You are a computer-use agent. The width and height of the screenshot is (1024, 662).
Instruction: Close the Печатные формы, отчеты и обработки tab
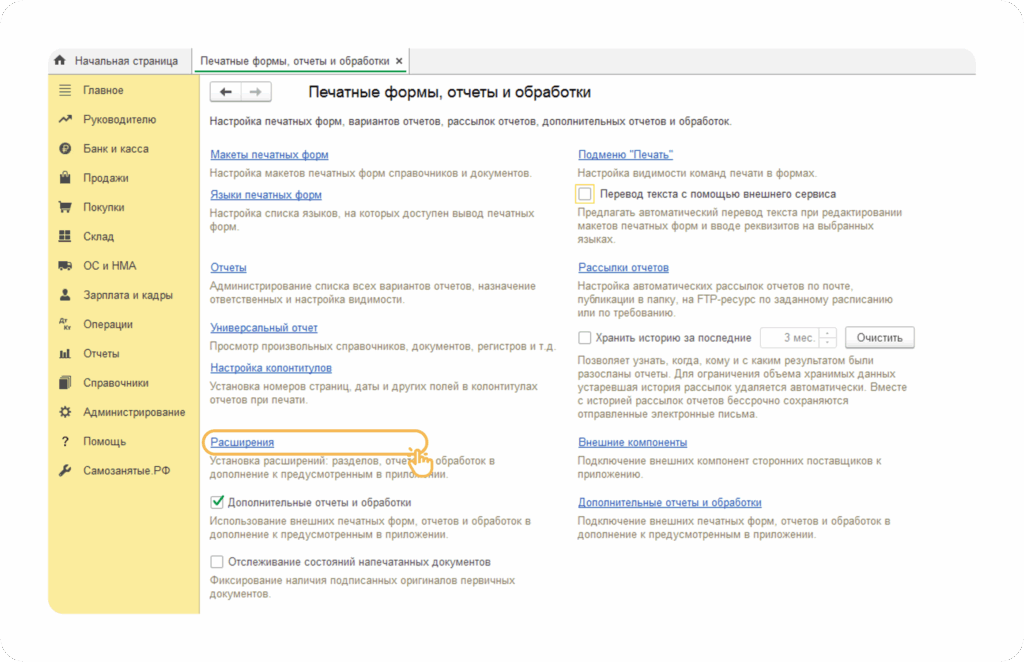click(400, 61)
